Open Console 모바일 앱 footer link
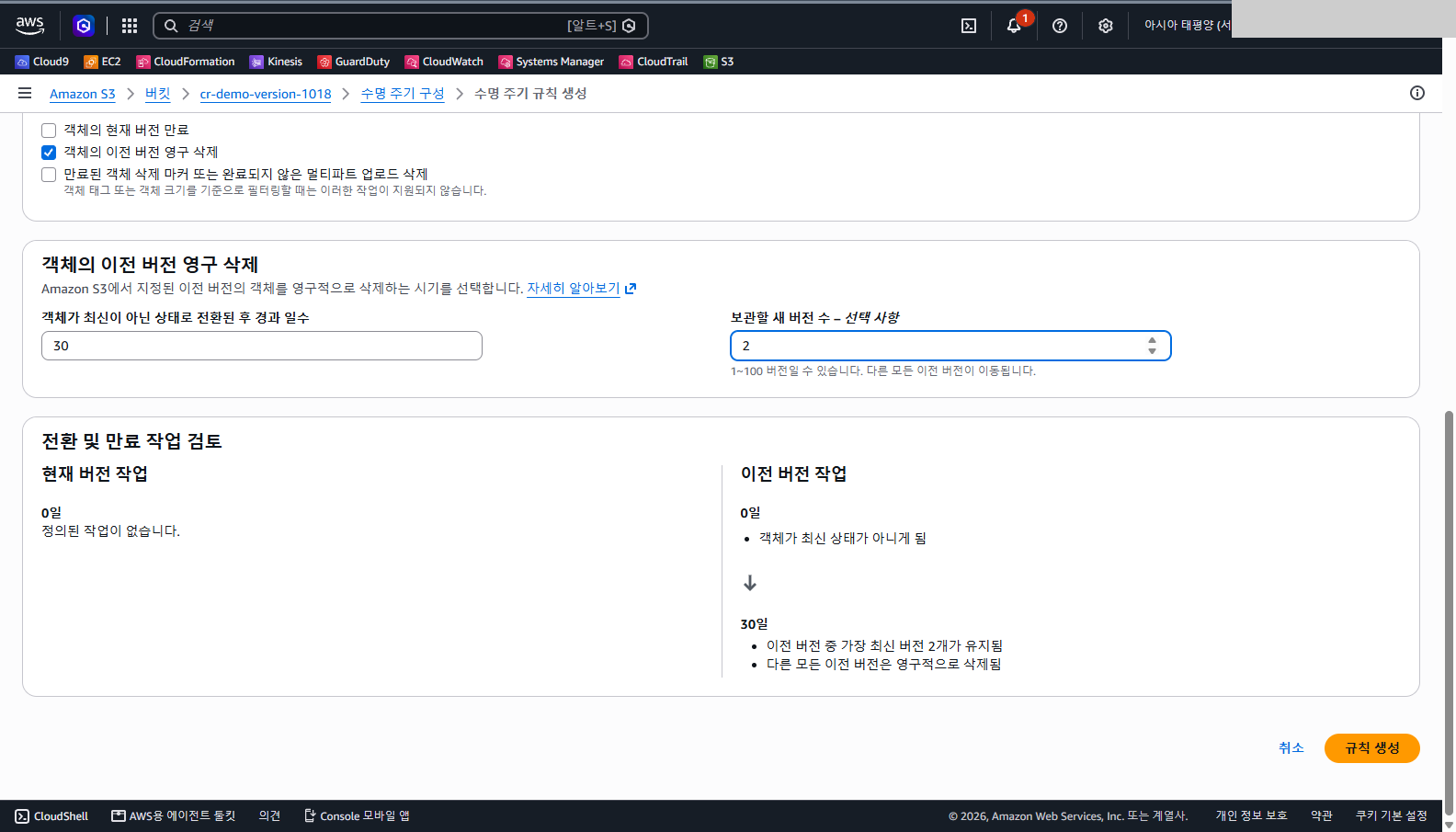The width and height of the screenshot is (1456, 832). pos(357,816)
